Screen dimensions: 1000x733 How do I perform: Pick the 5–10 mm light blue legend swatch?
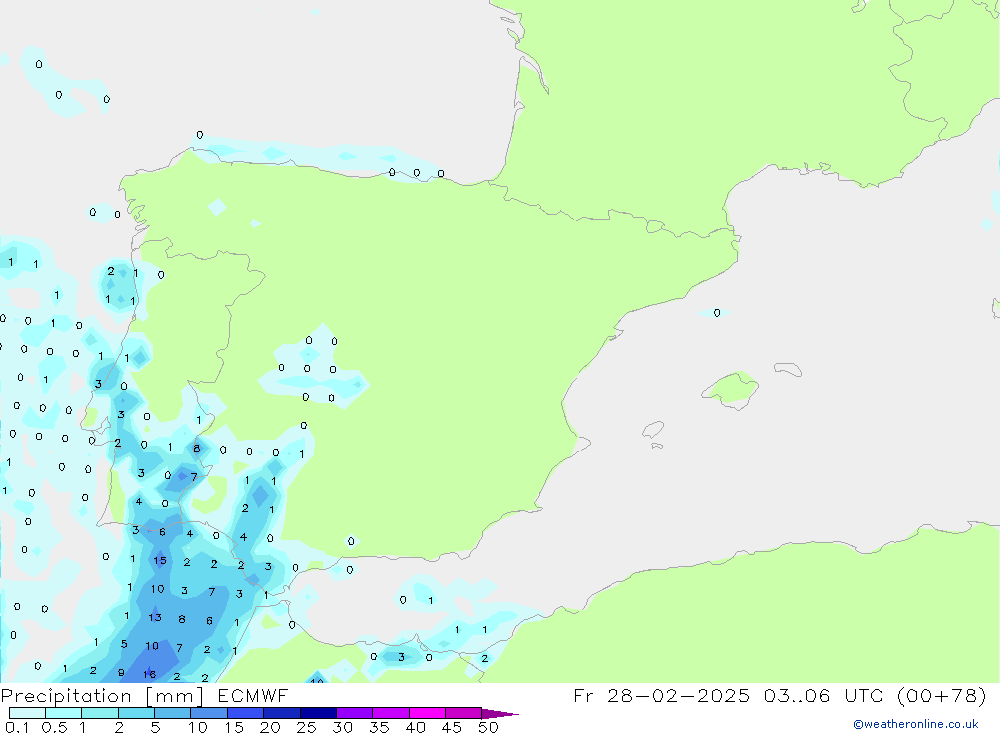173,713
